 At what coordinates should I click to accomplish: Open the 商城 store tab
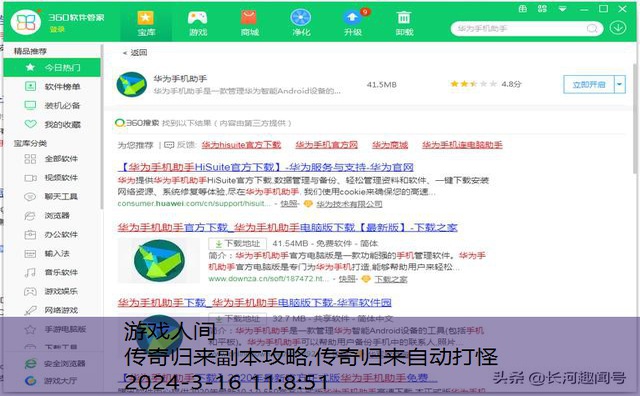249,24
